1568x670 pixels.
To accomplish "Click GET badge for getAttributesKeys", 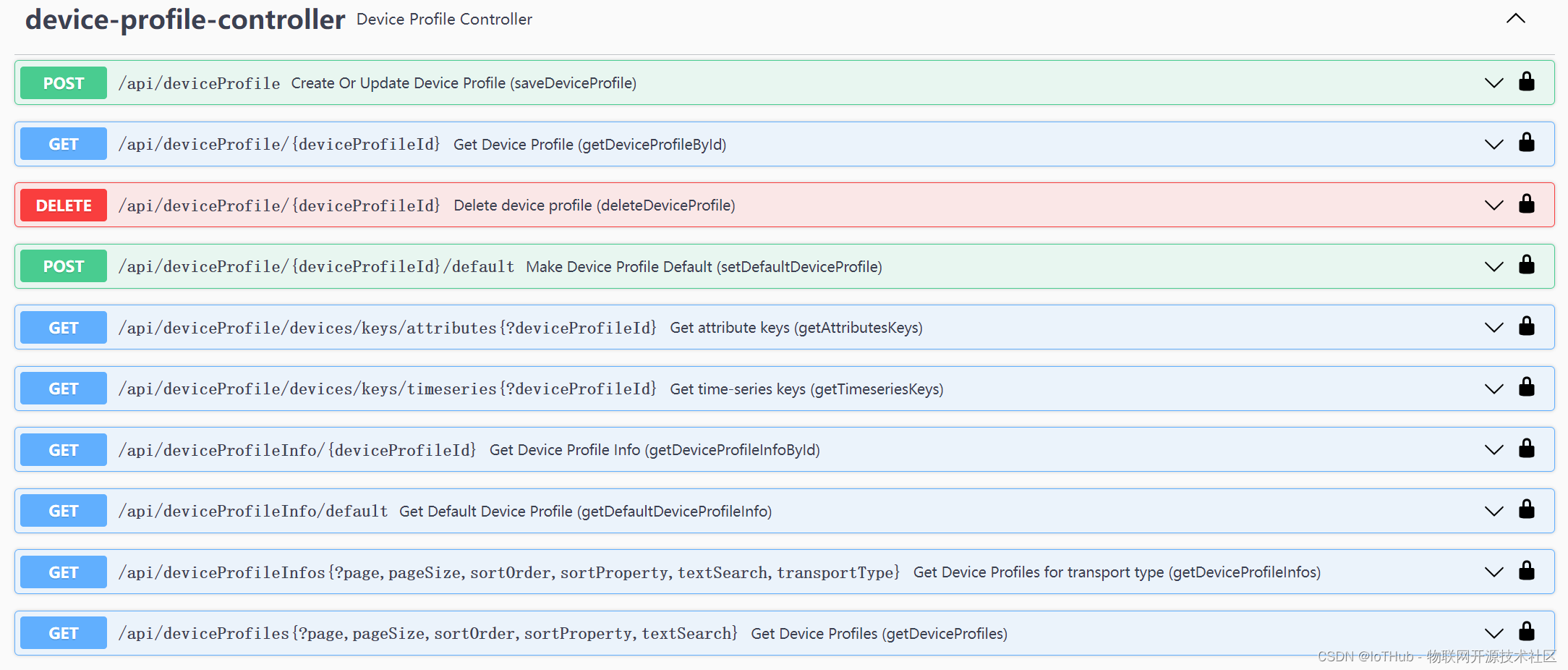I will point(64,328).
